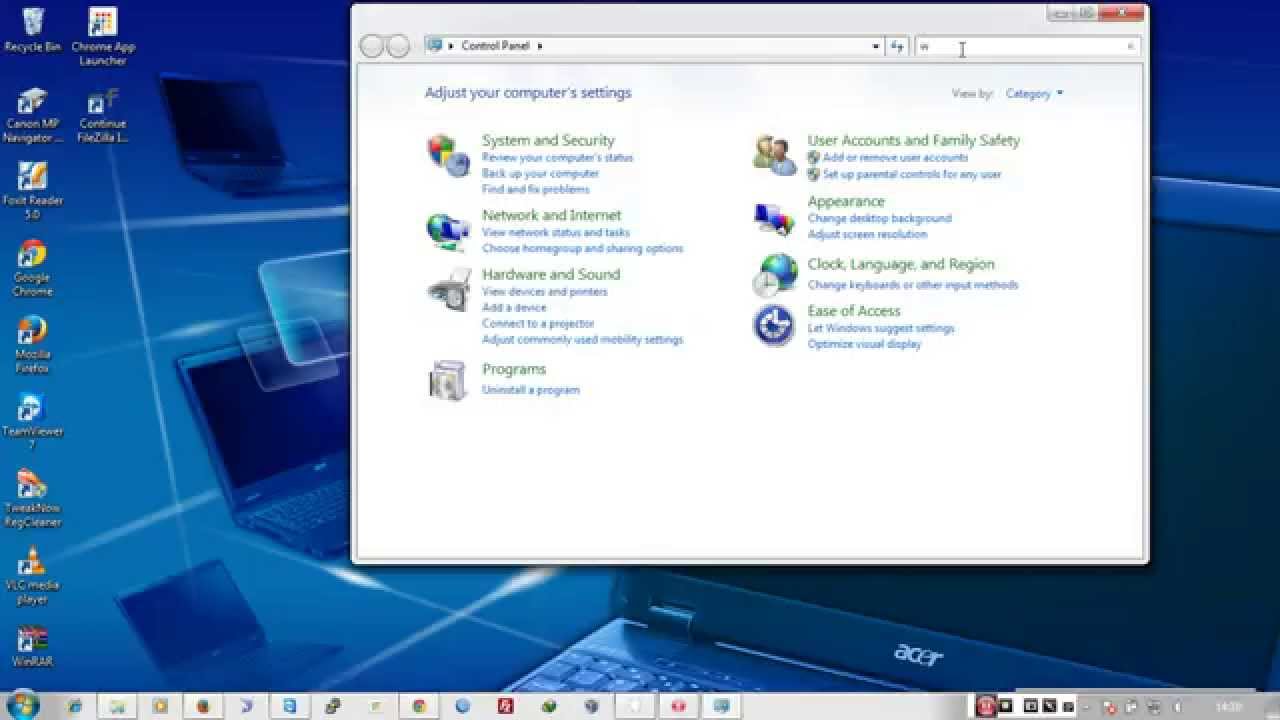This screenshot has width=1280, height=720.
Task: Click Let Windows suggest settings
Action: pos(881,328)
